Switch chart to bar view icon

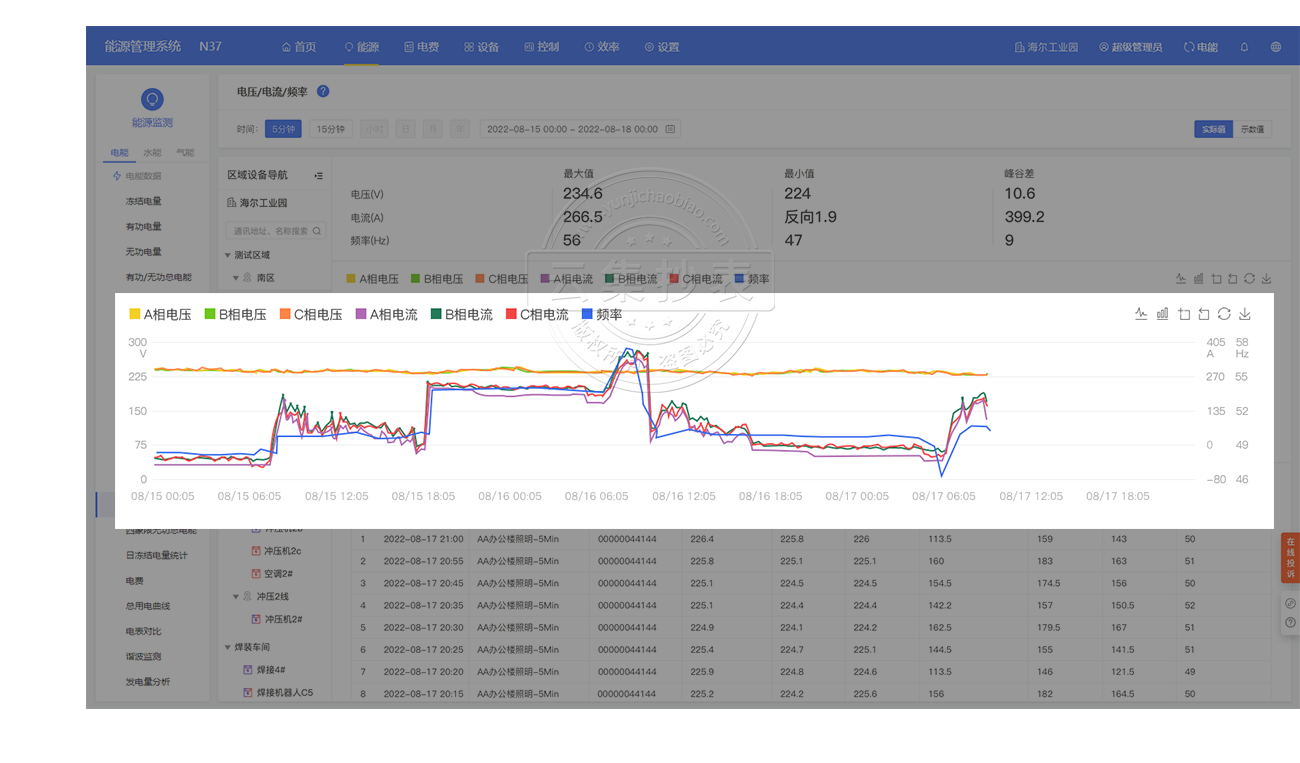[1162, 314]
